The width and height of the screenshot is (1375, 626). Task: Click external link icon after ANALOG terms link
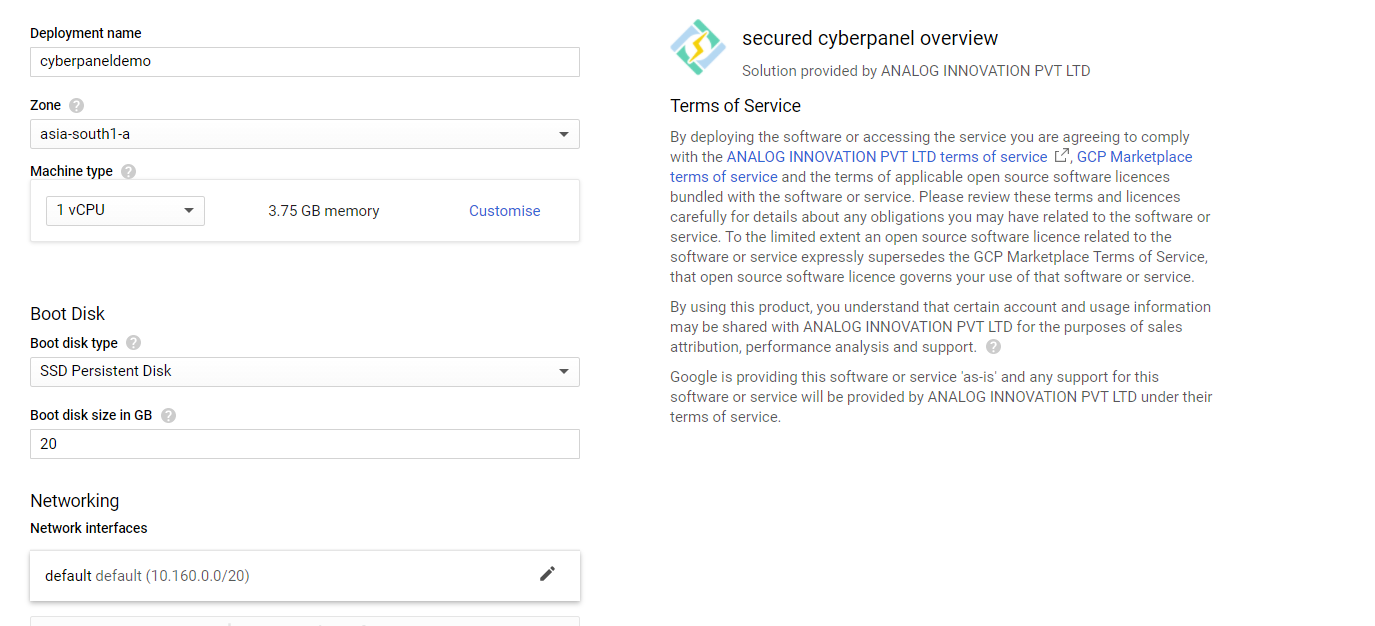pyautogui.click(x=1062, y=156)
